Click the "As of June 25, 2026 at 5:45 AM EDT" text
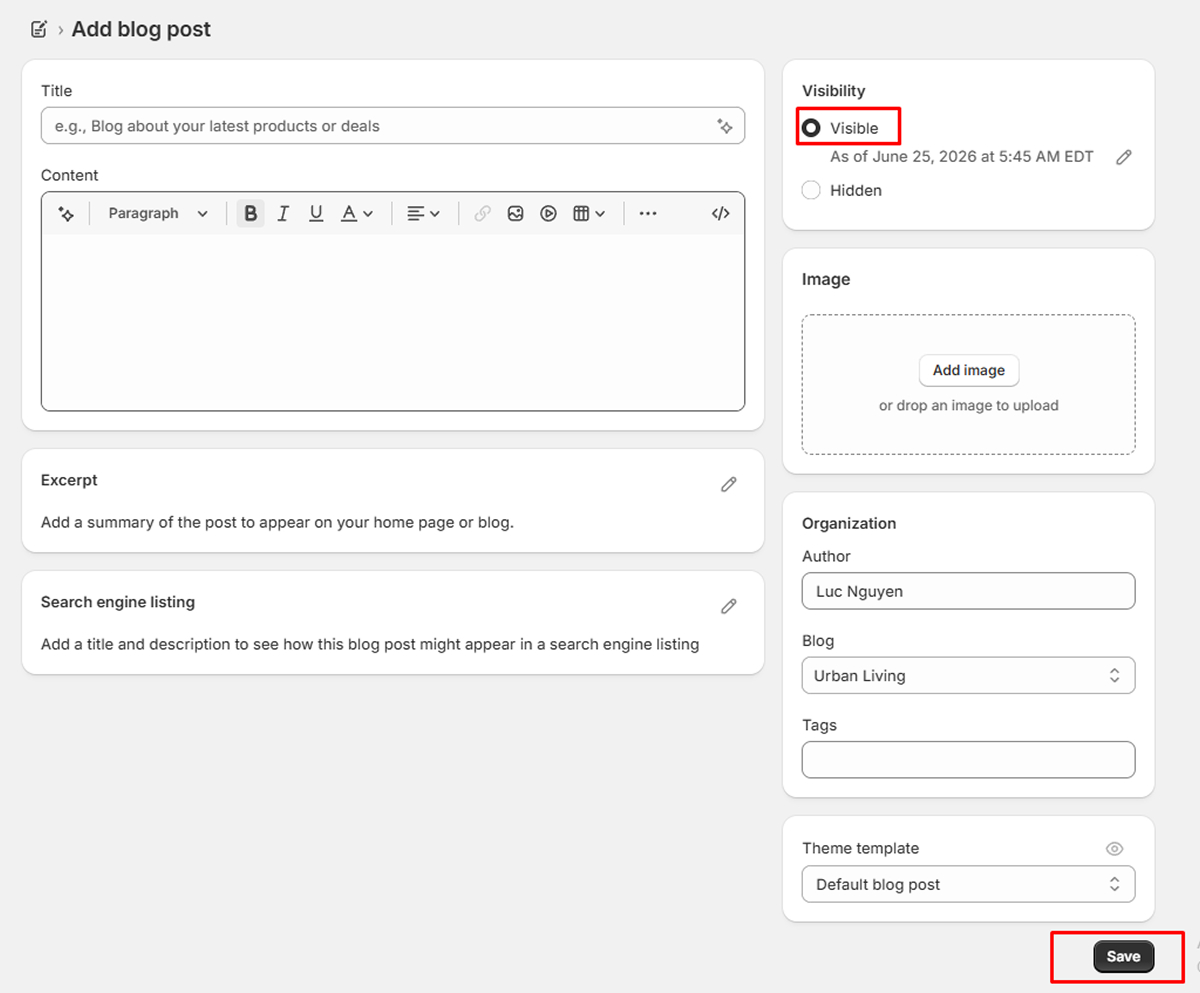Image resolution: width=1200 pixels, height=993 pixels. pos(962,157)
